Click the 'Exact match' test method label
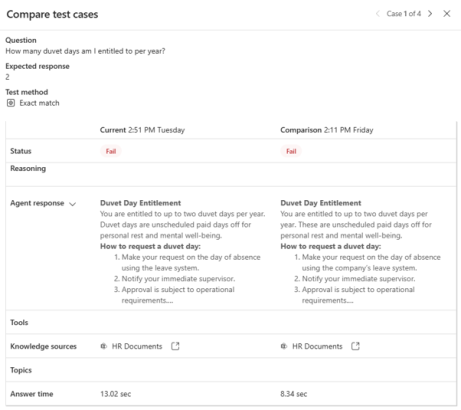This screenshot has width=461, height=410. point(39,103)
